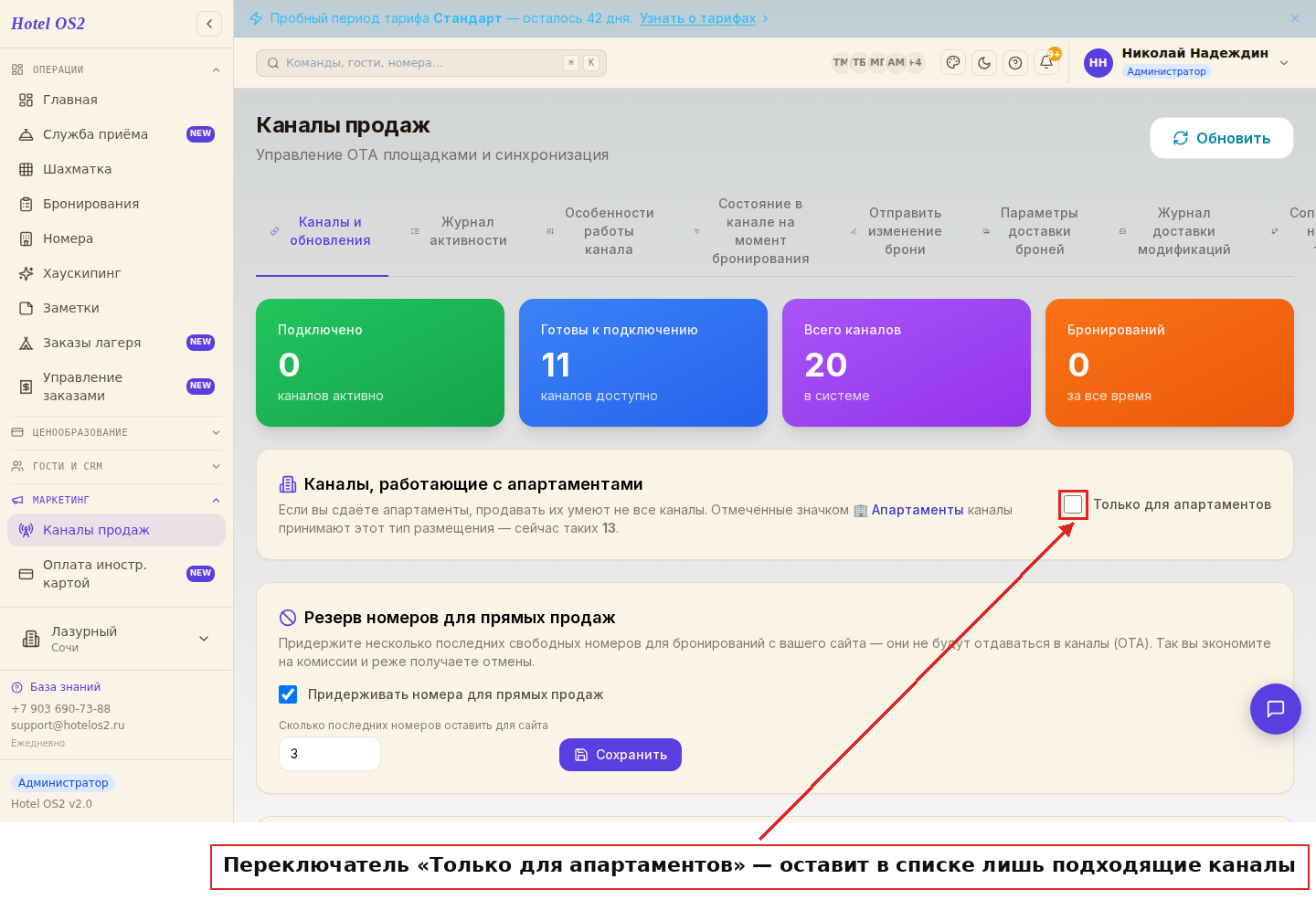The height and width of the screenshot is (911, 1316).
Task: Open Управление заказами in the sidebar
Action: 116,387
